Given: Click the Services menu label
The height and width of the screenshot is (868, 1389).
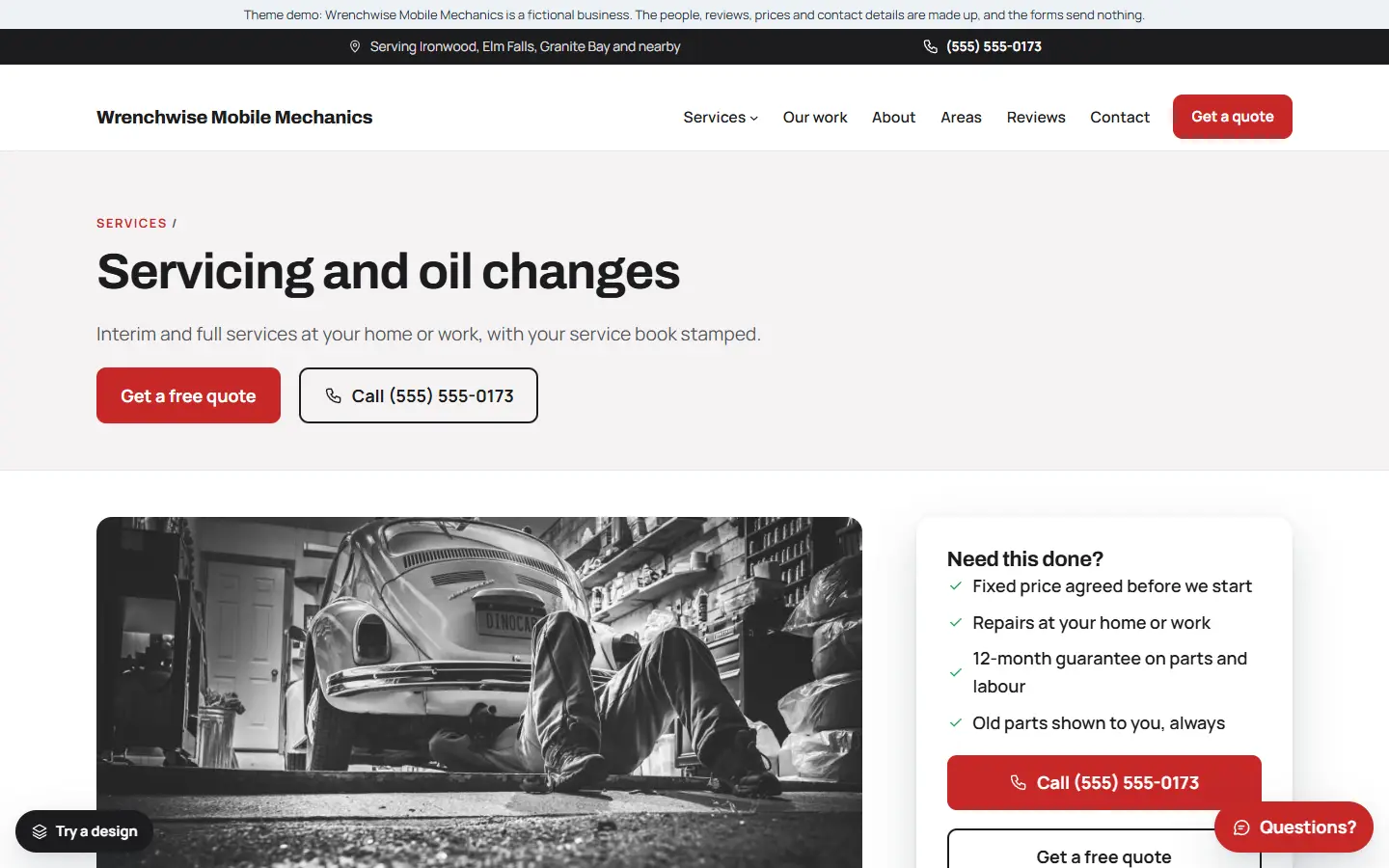Looking at the screenshot, I should click(x=714, y=117).
